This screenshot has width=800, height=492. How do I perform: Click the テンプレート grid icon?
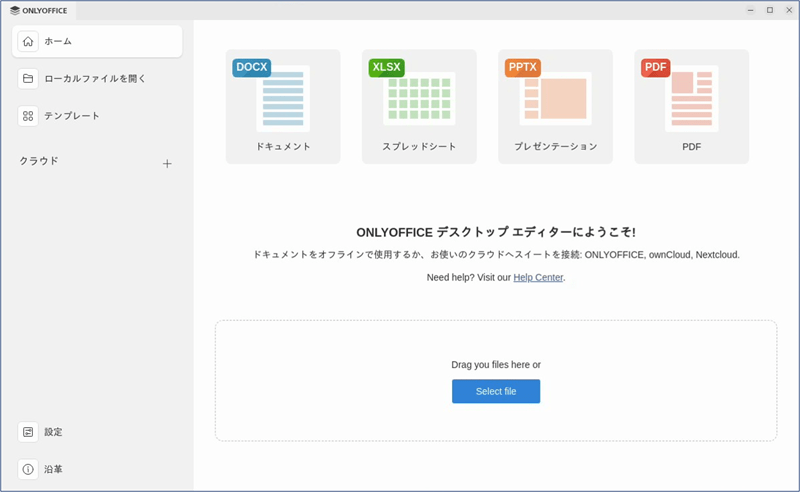pyautogui.click(x=28, y=116)
